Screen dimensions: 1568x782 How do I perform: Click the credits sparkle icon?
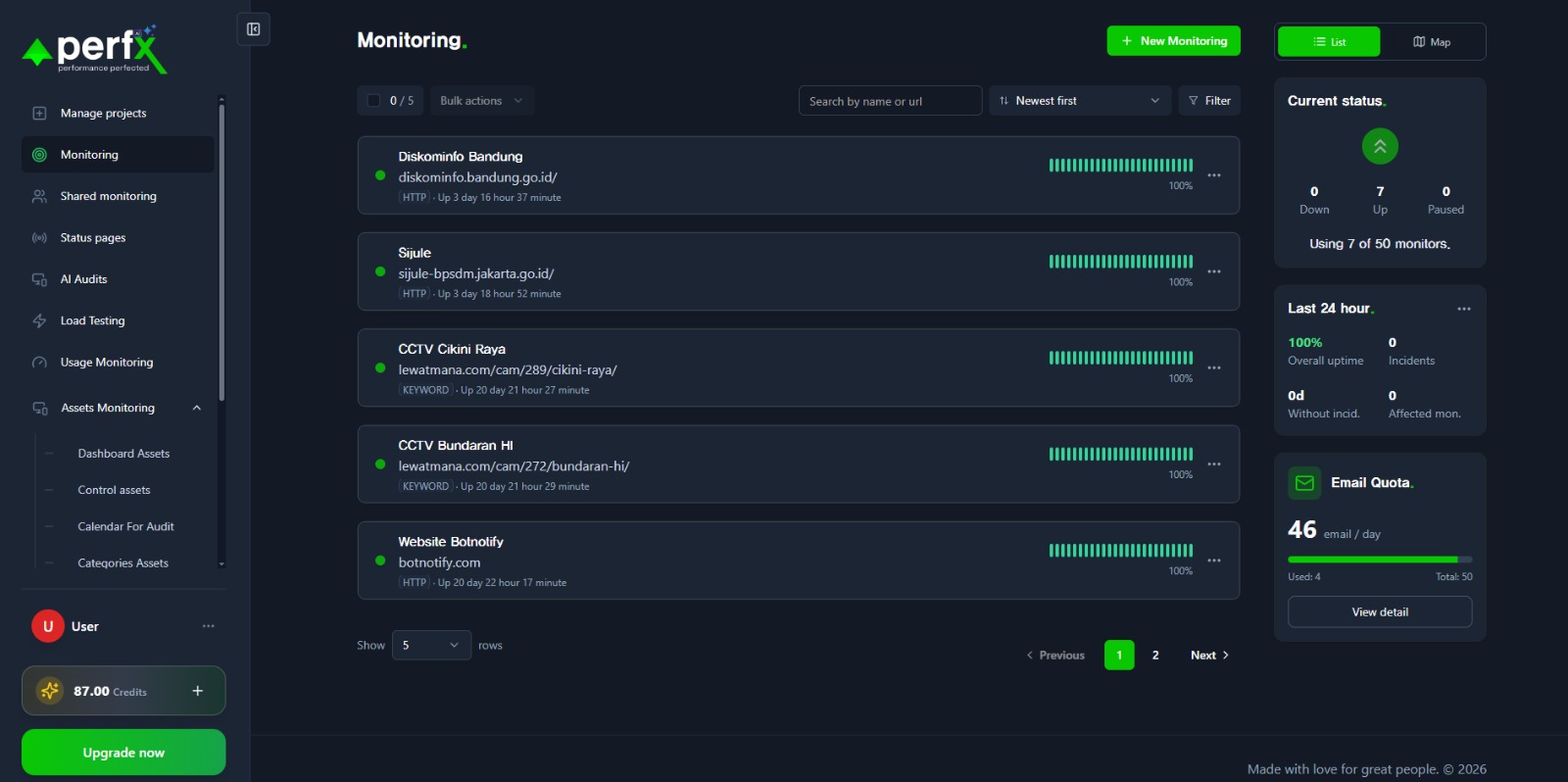pyautogui.click(x=50, y=691)
